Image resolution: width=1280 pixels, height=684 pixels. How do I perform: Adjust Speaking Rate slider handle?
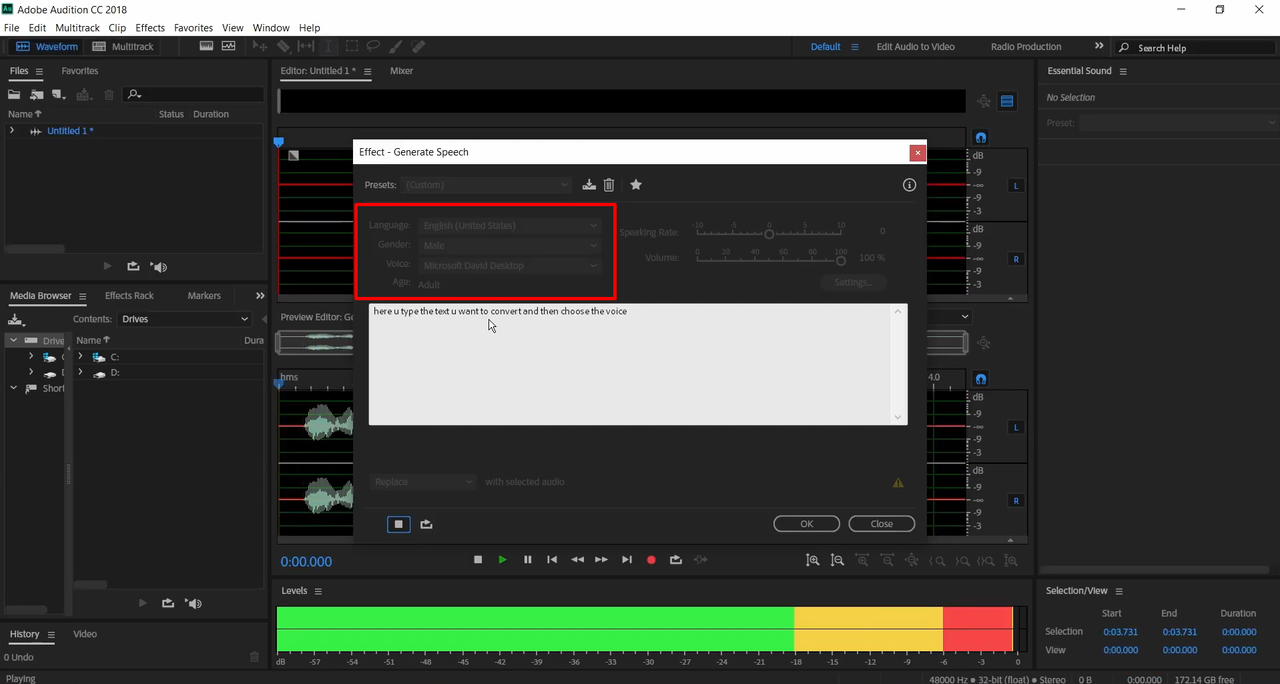[769, 234]
